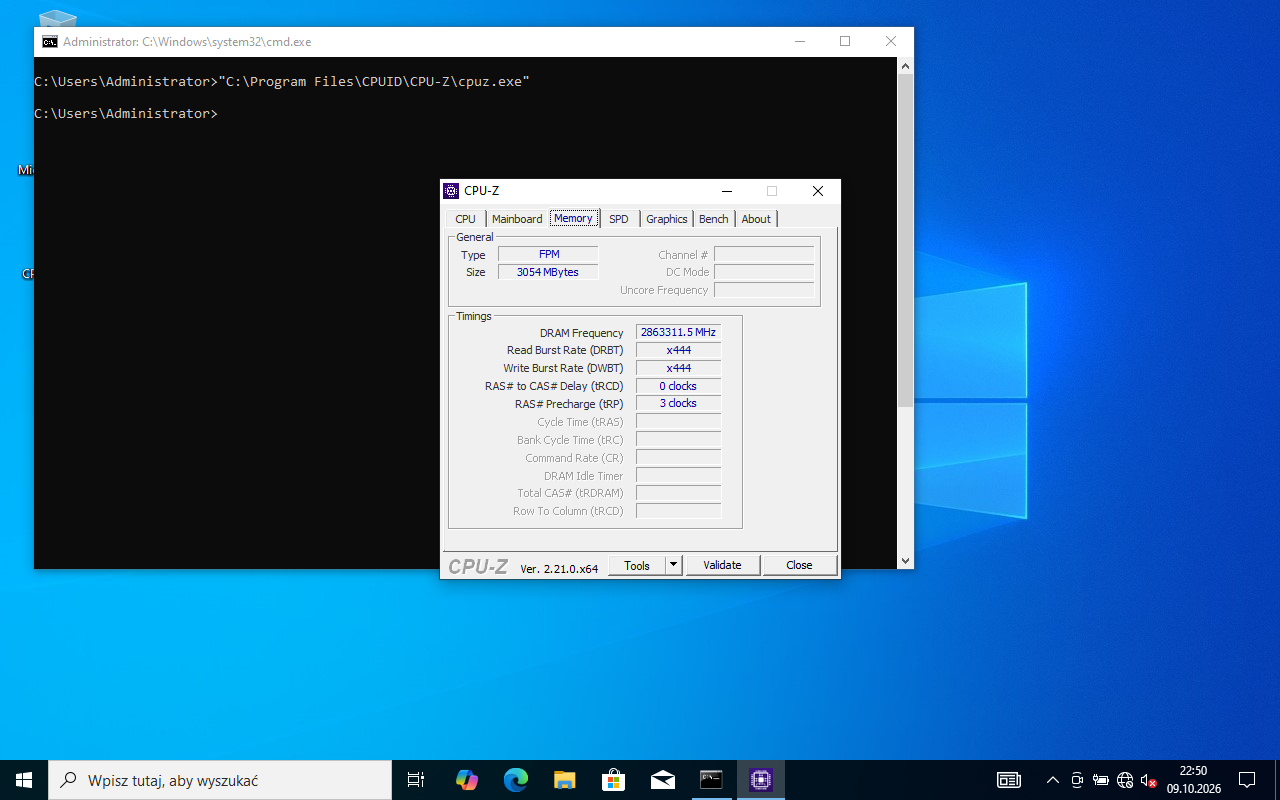Click the Read Burst Rate x444 value
The width and height of the screenshot is (1280, 800).
pyautogui.click(x=678, y=350)
